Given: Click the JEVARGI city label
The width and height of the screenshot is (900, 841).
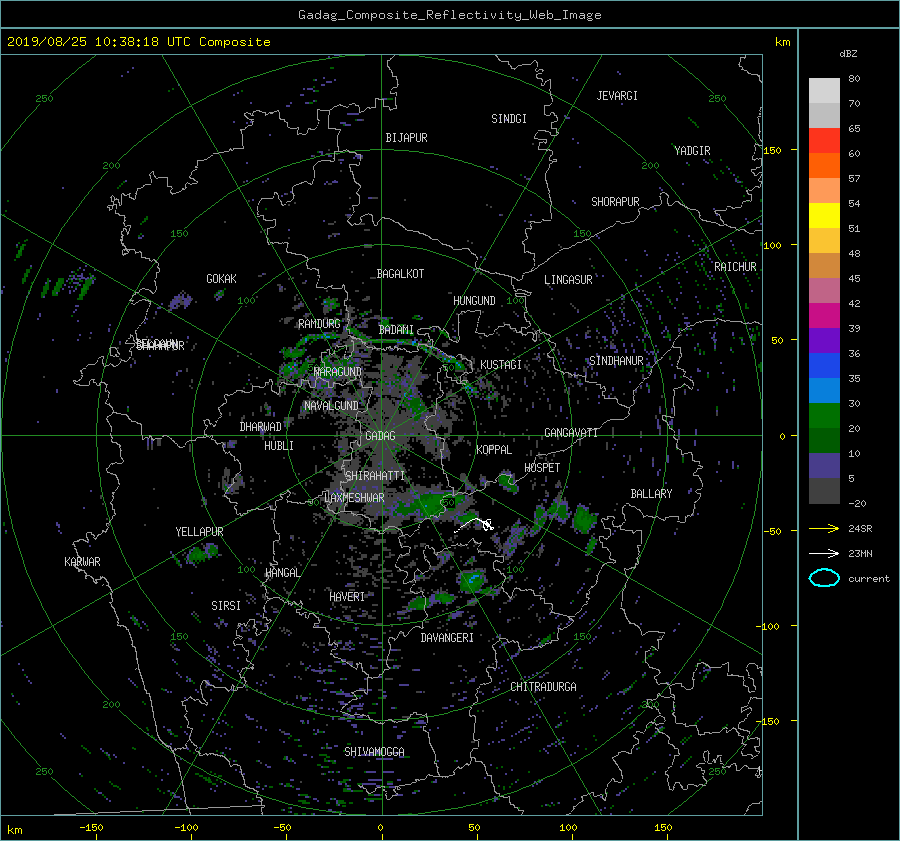Looking at the screenshot, I should [617, 96].
